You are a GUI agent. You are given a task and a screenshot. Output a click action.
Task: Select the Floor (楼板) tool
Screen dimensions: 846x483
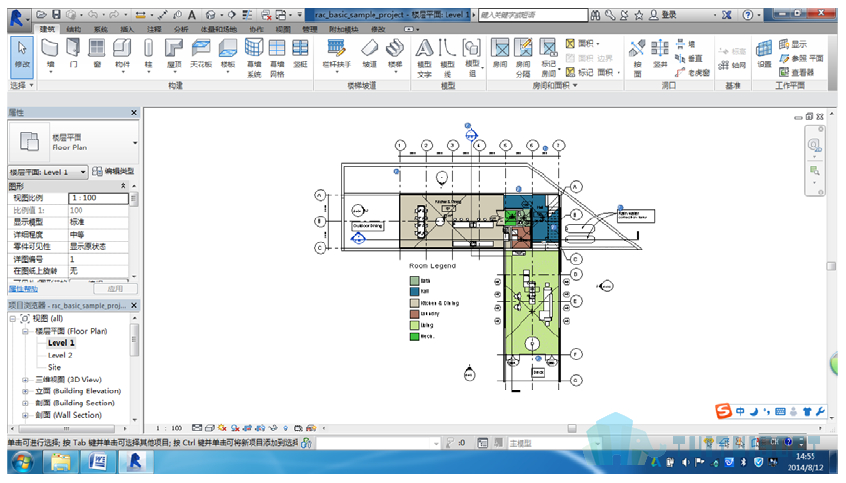click(x=228, y=55)
